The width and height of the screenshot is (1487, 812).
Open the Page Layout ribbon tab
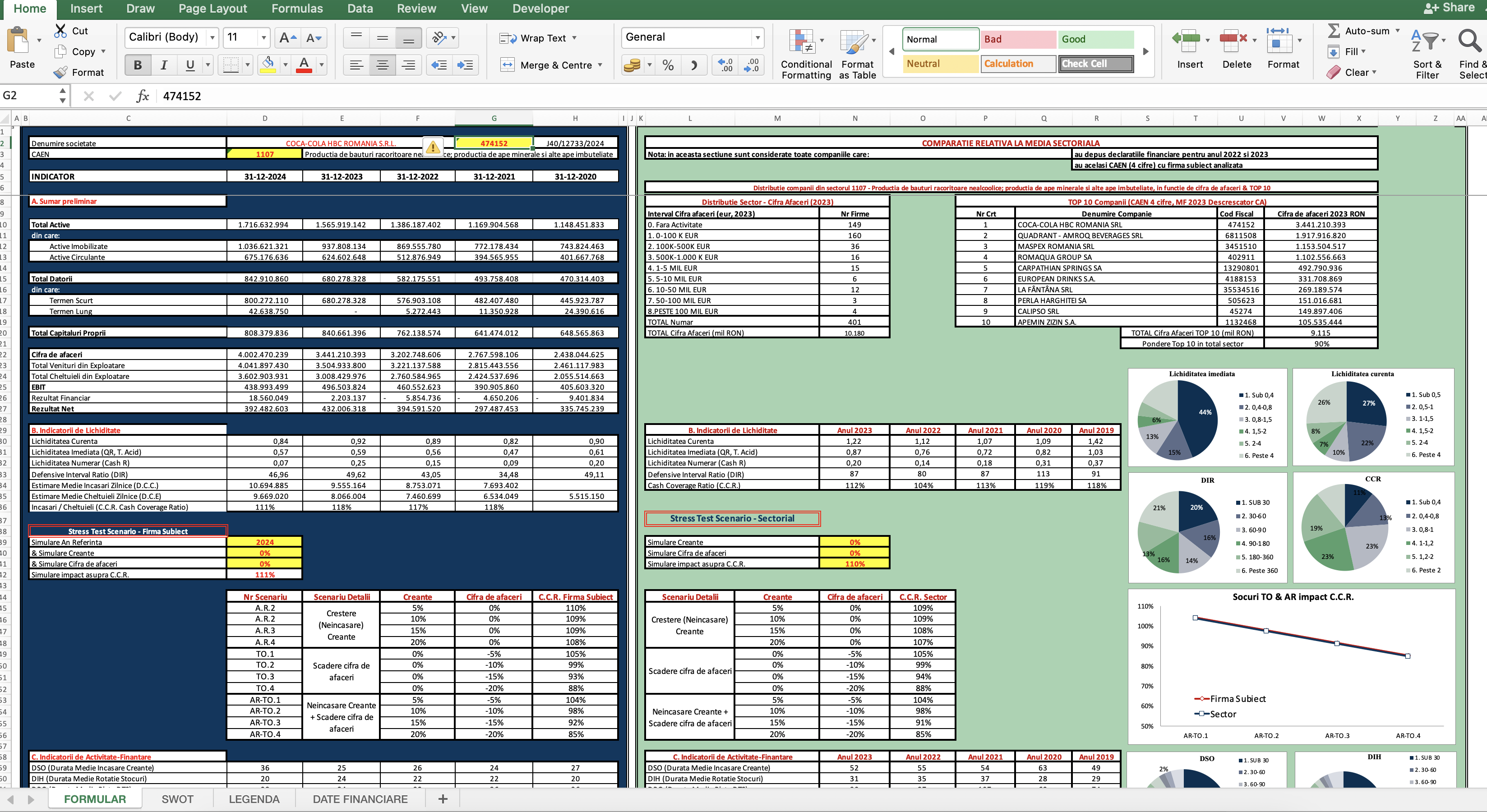(212, 9)
